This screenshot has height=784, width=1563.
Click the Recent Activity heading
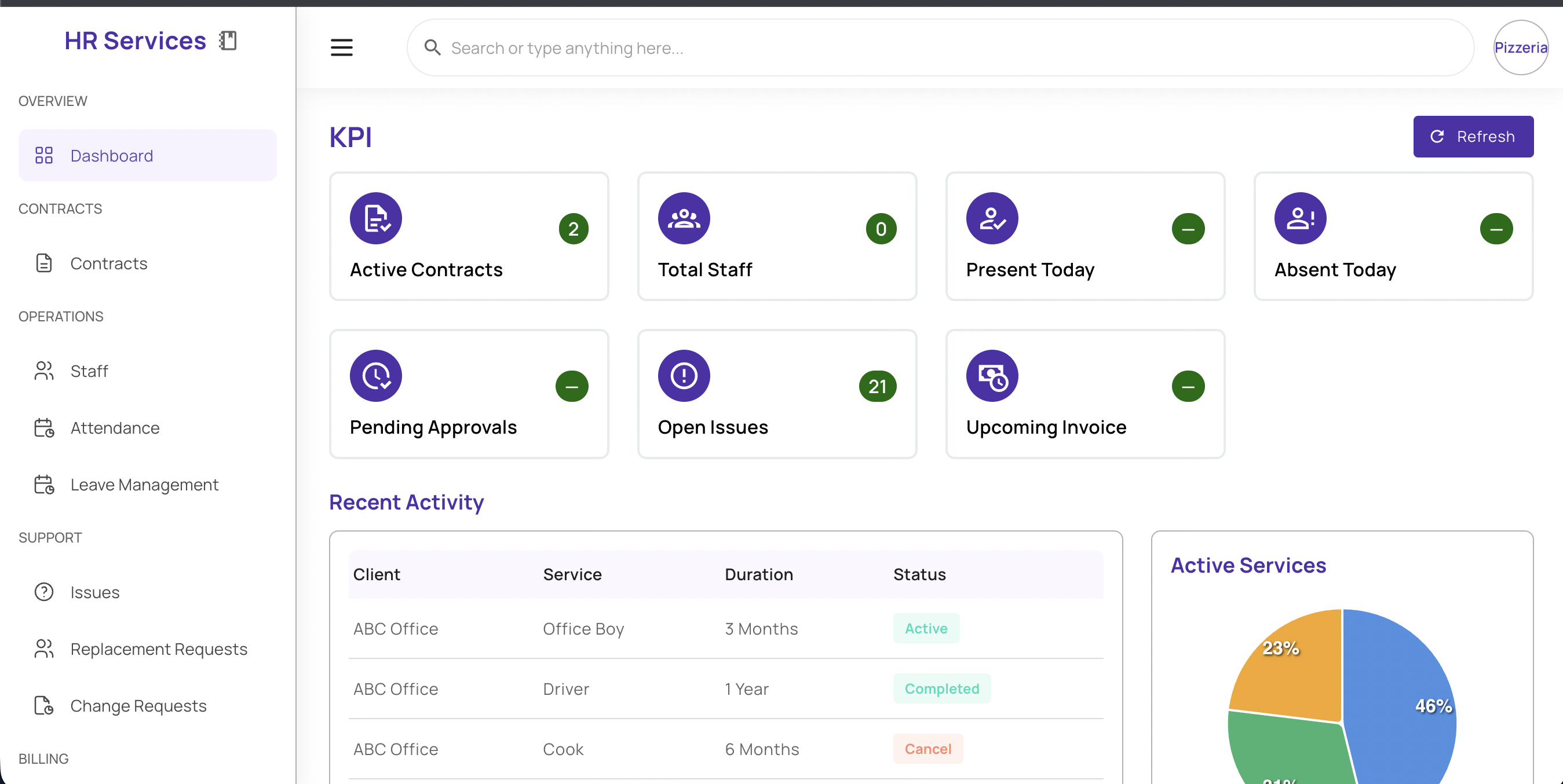(406, 502)
